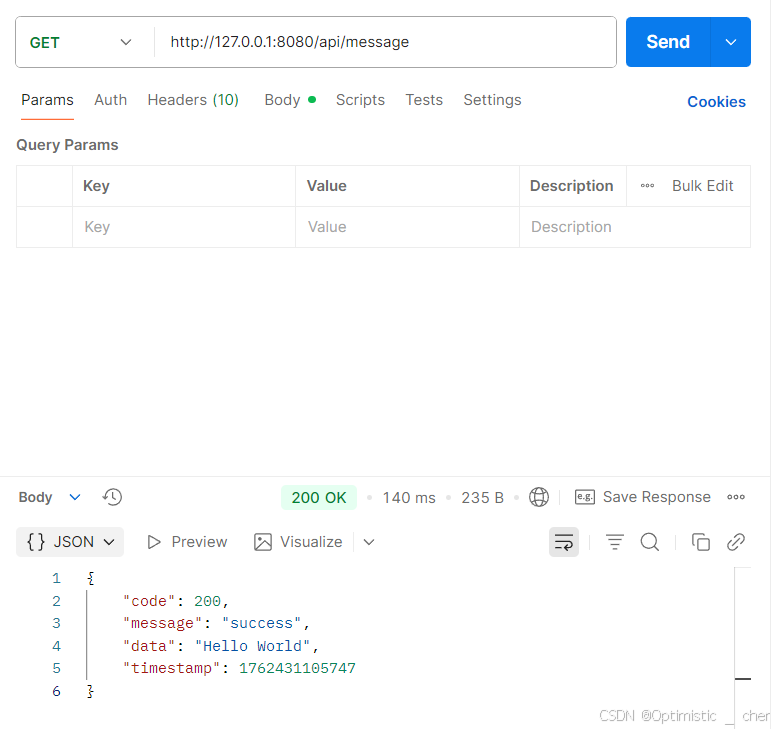The image size is (774, 729).
Task: Click the Visualize image icon
Action: coord(263,542)
